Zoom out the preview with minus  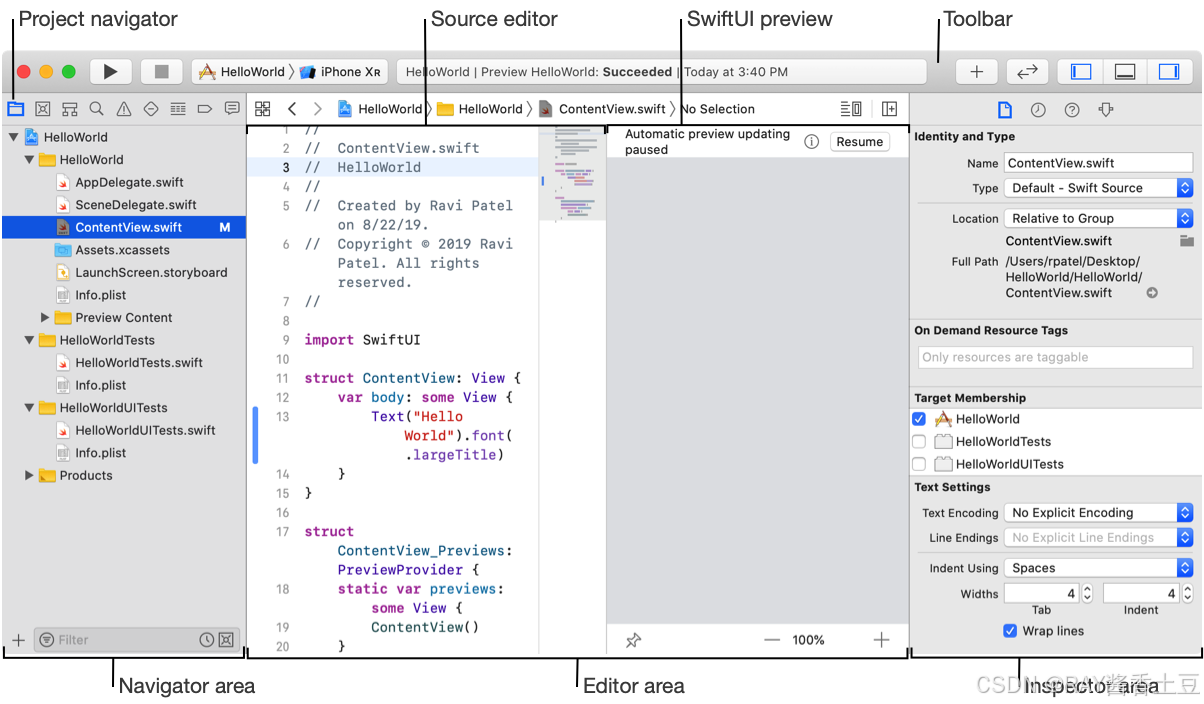772,640
